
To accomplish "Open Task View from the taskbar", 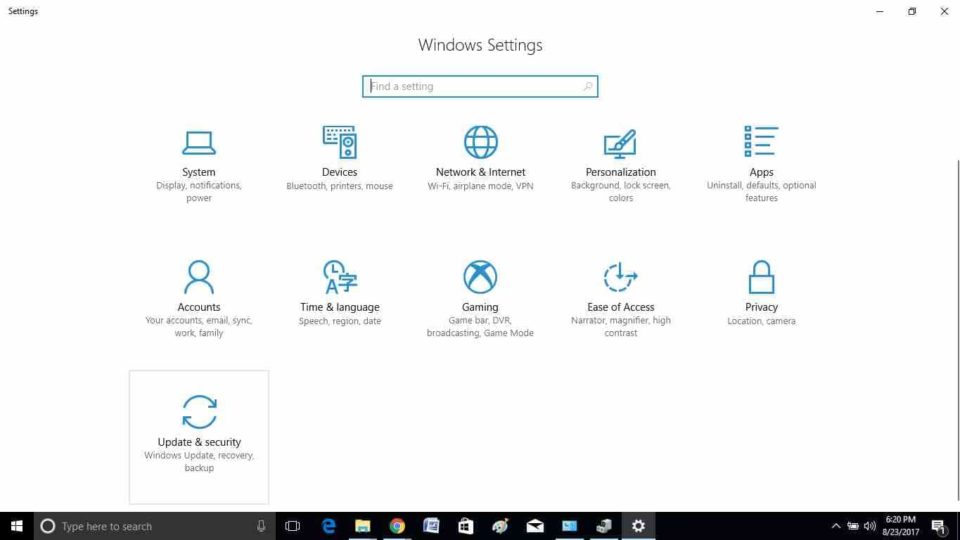I will (292, 526).
